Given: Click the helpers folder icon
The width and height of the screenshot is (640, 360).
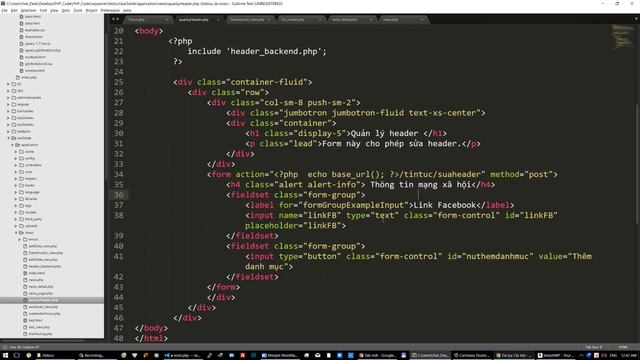Looking at the screenshot, I should [x=21, y=178].
